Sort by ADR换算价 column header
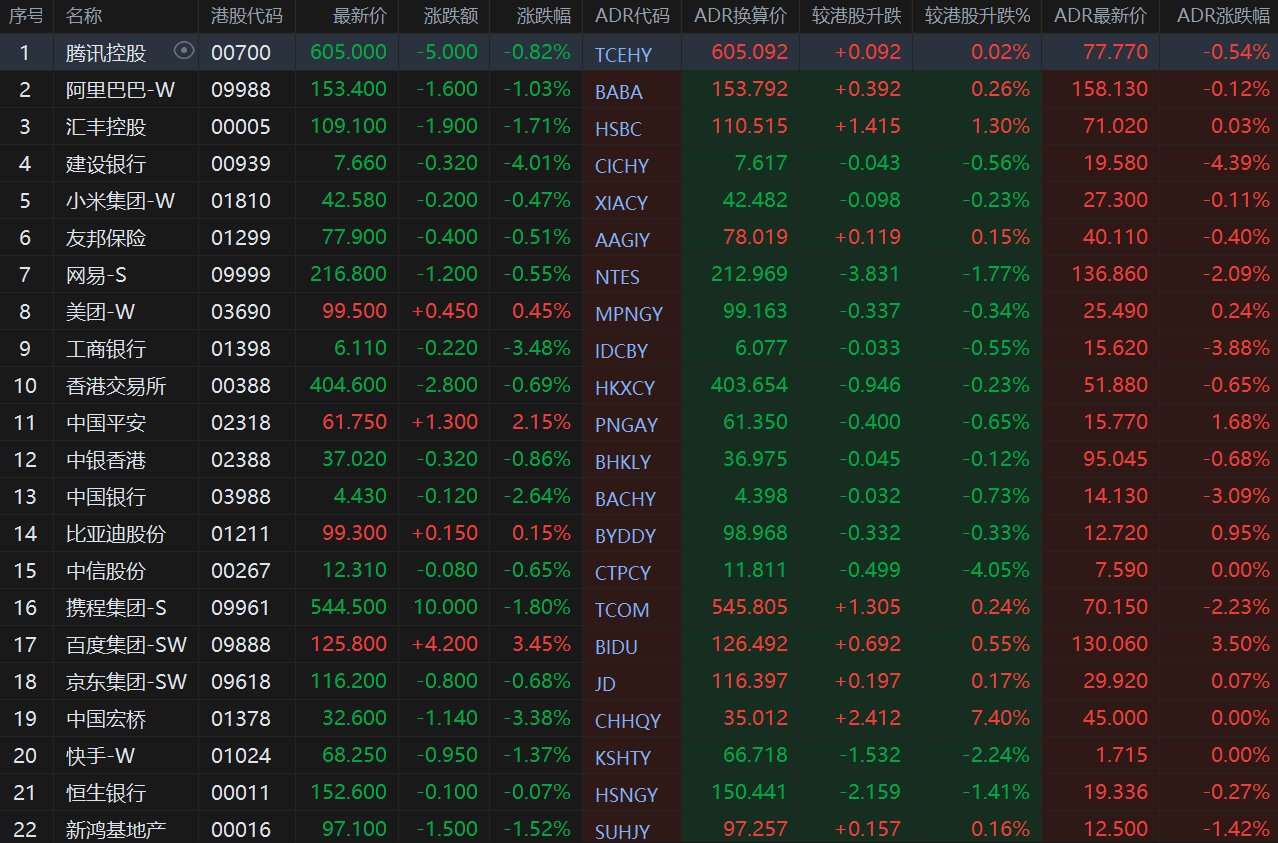The height and width of the screenshot is (843, 1278). 740,16
